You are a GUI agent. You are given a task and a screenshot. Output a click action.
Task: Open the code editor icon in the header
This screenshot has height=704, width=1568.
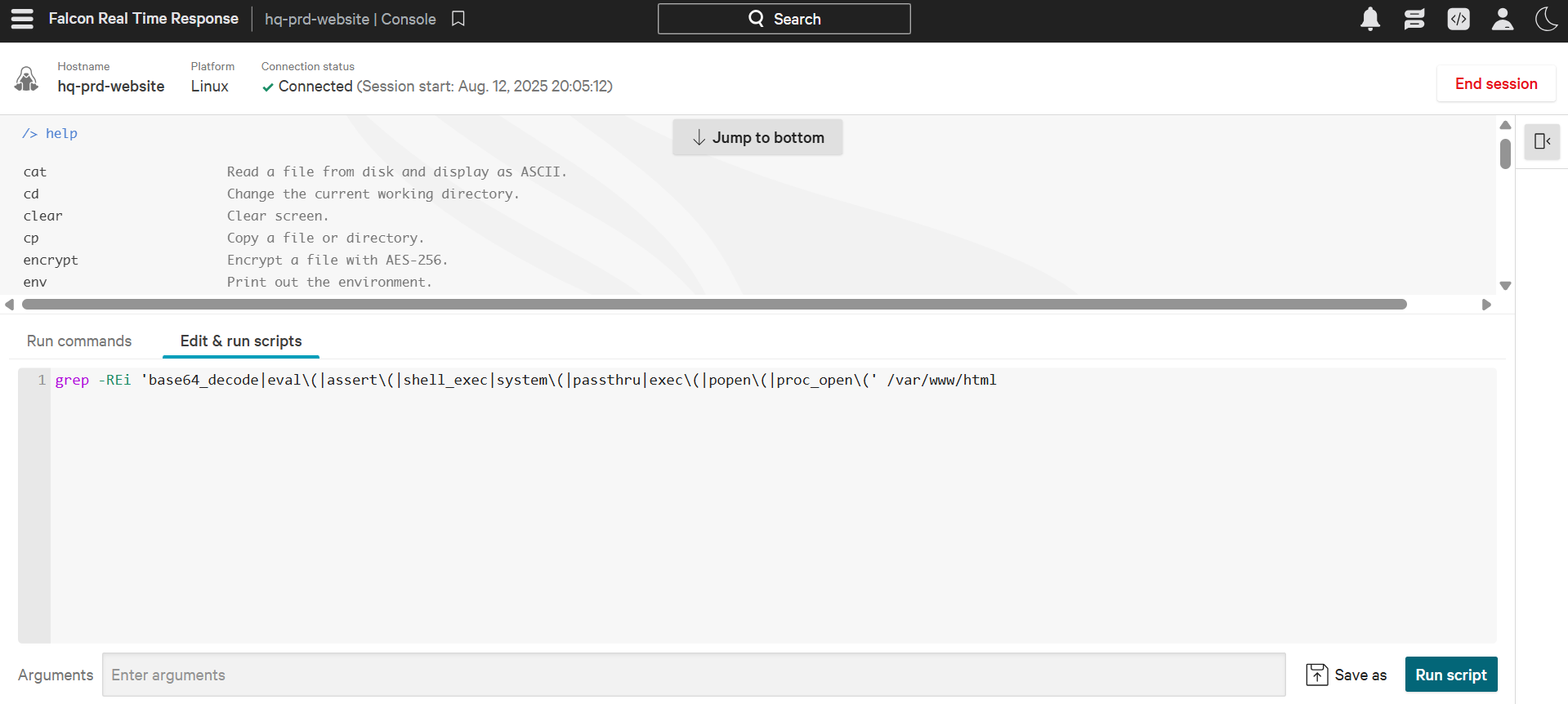pyautogui.click(x=1459, y=19)
